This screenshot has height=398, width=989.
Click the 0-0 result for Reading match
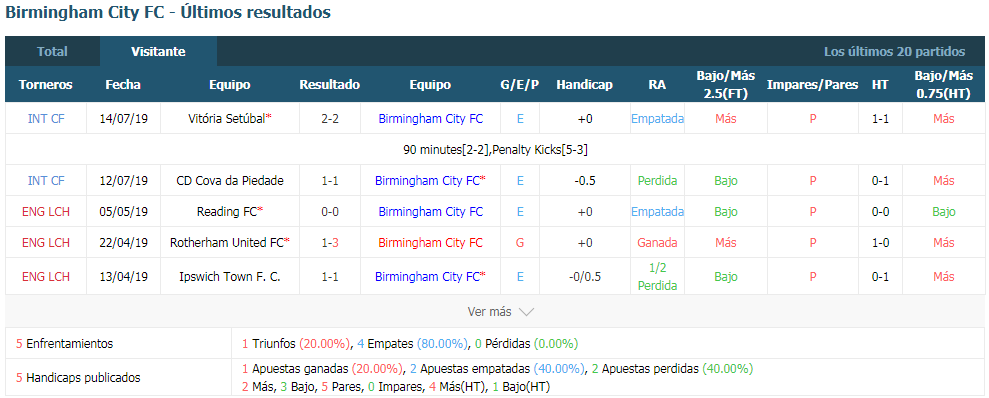coord(330,212)
